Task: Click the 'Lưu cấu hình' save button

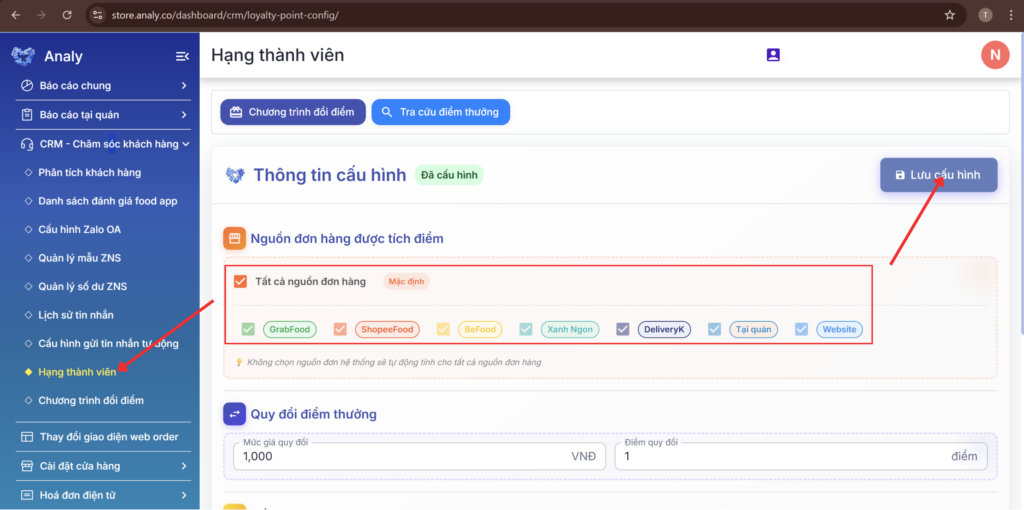Action: (938, 174)
